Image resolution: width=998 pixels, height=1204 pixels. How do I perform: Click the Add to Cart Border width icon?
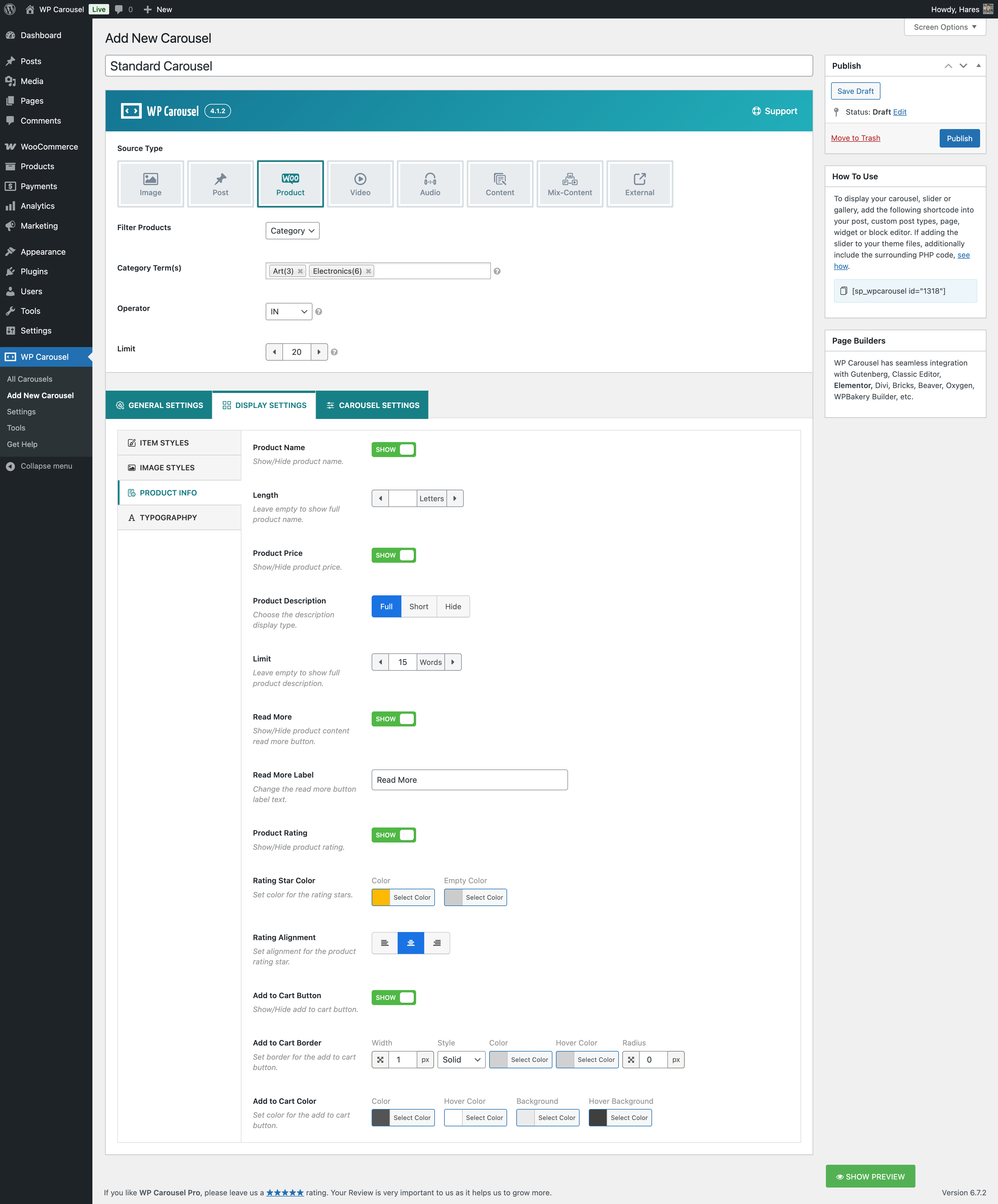pos(380,1060)
